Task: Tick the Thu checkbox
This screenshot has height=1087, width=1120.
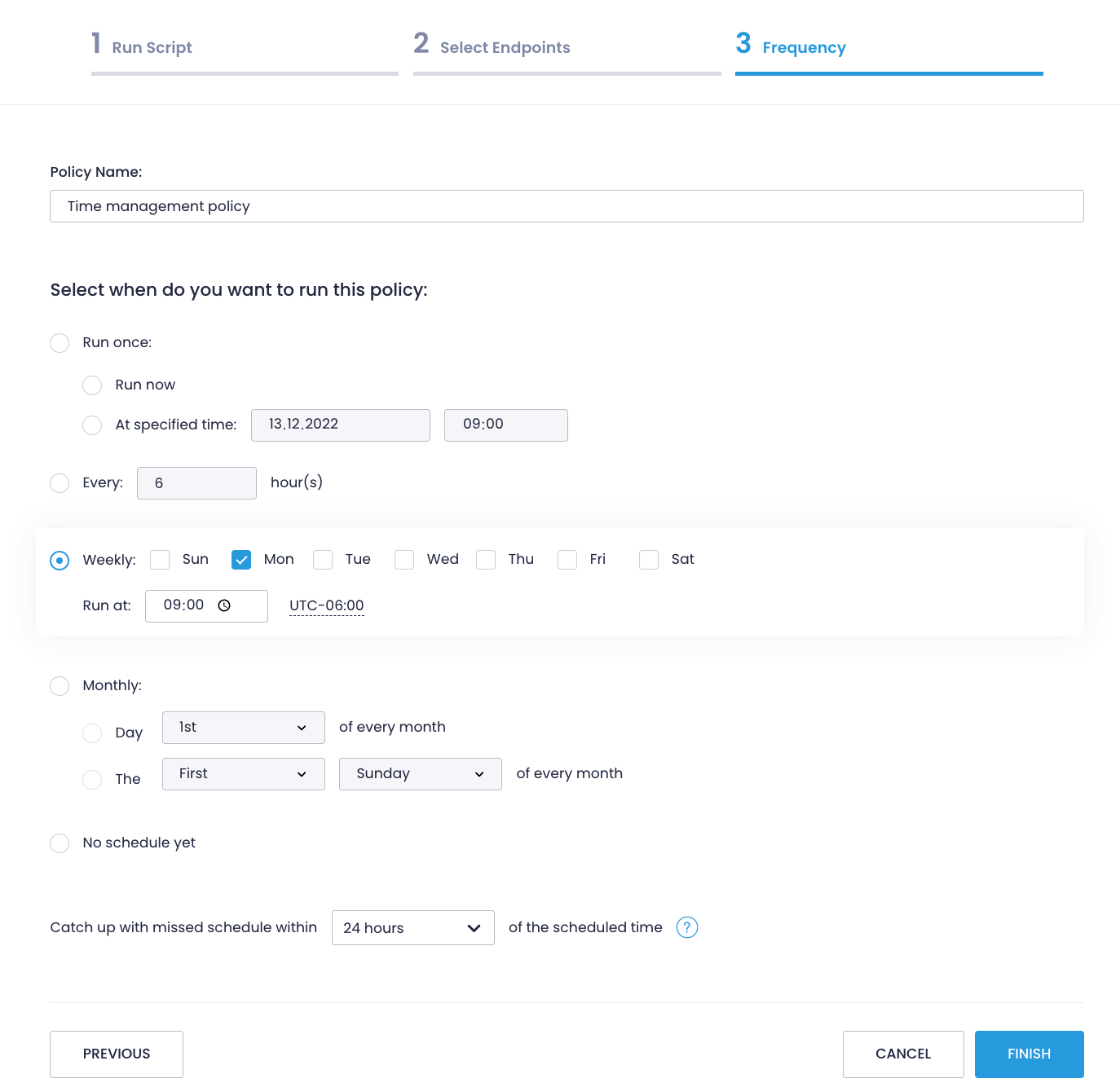Action: [486, 560]
